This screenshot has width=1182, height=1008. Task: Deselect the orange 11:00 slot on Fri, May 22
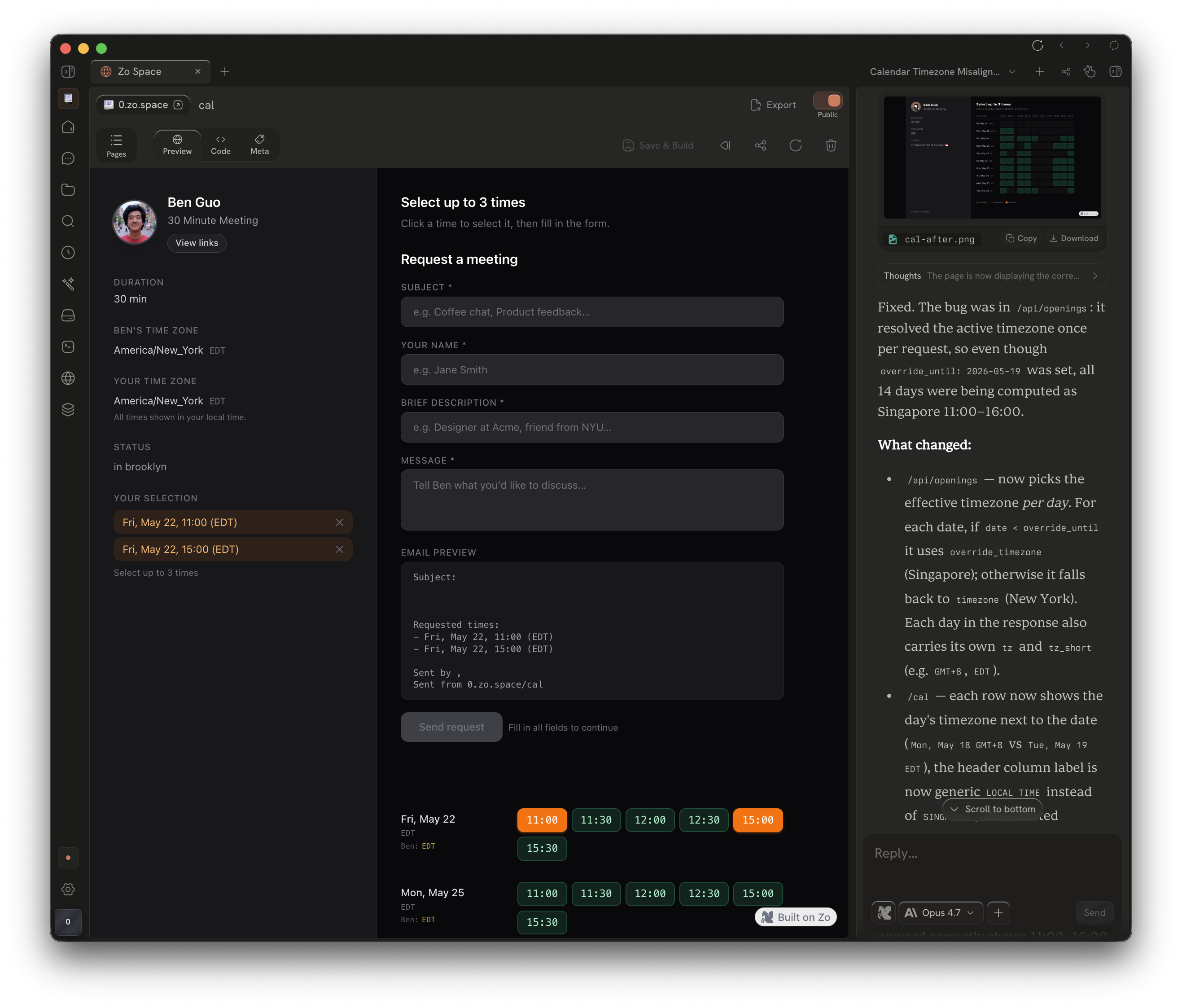(x=542, y=820)
